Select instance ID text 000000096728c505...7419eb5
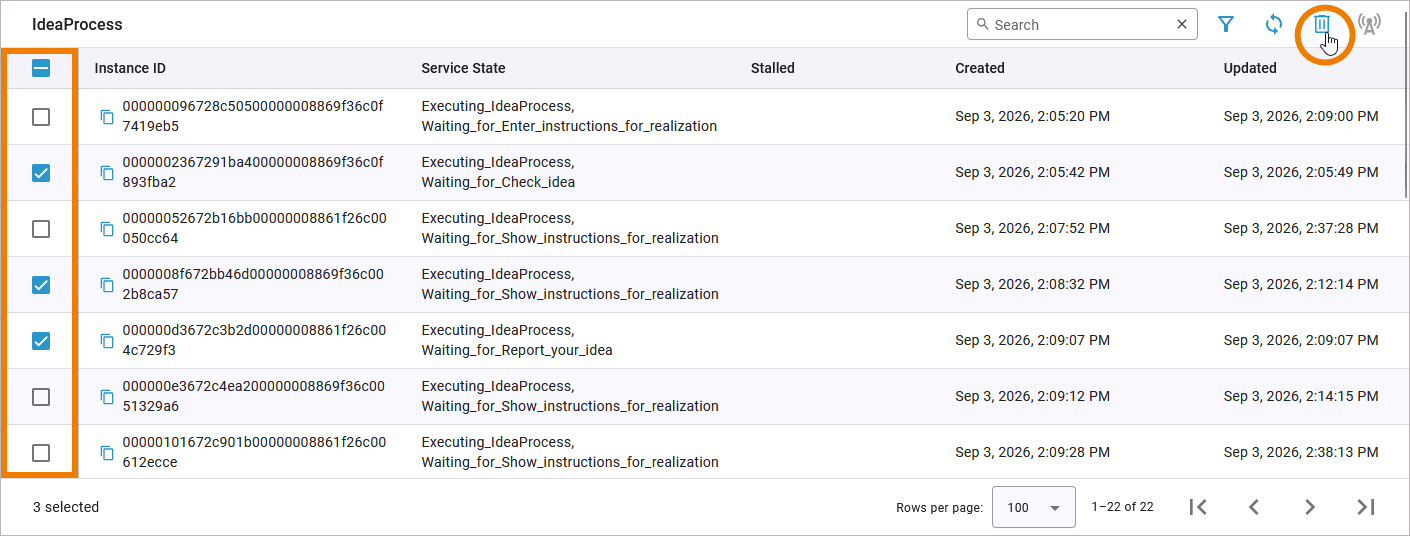 pyautogui.click(x=253, y=116)
